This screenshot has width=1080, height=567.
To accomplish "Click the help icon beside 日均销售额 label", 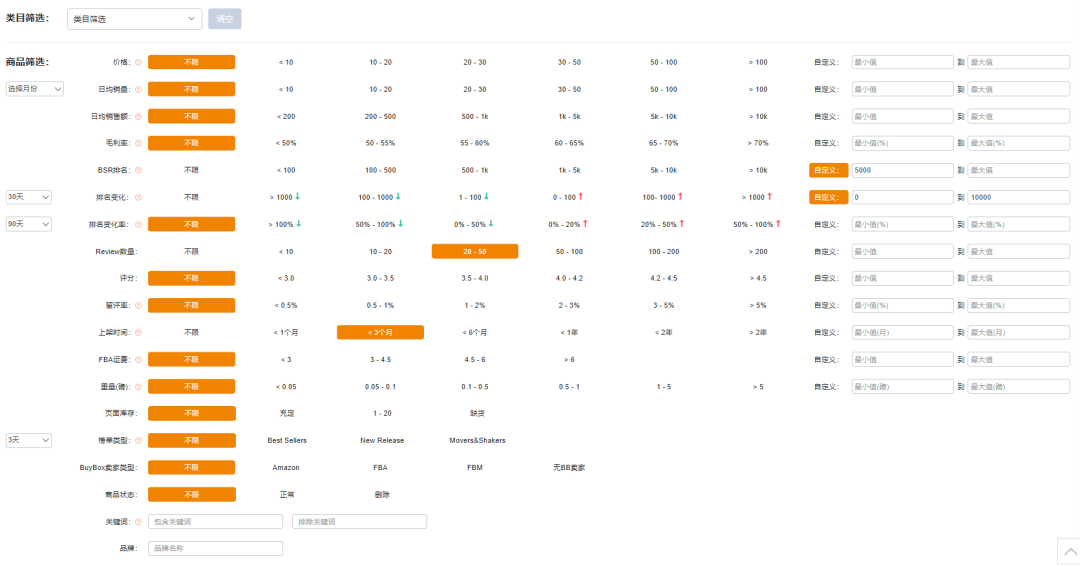I will 138,116.
